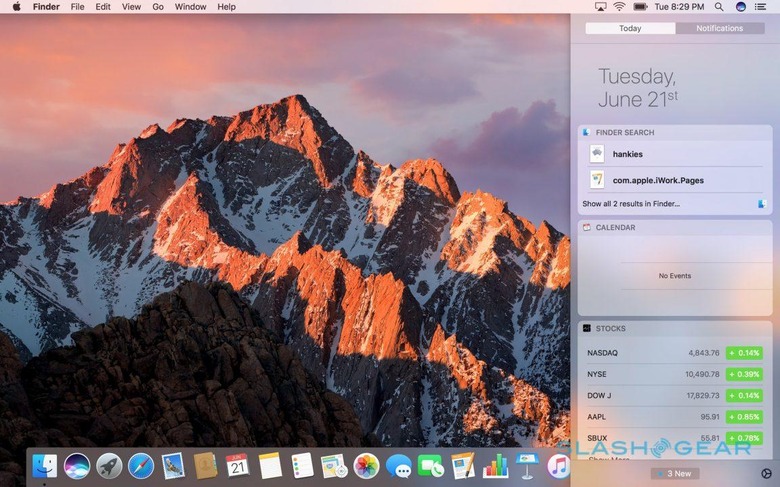Click the 3 New widgets button
Viewport: 780px width, 487px height.
[674, 473]
